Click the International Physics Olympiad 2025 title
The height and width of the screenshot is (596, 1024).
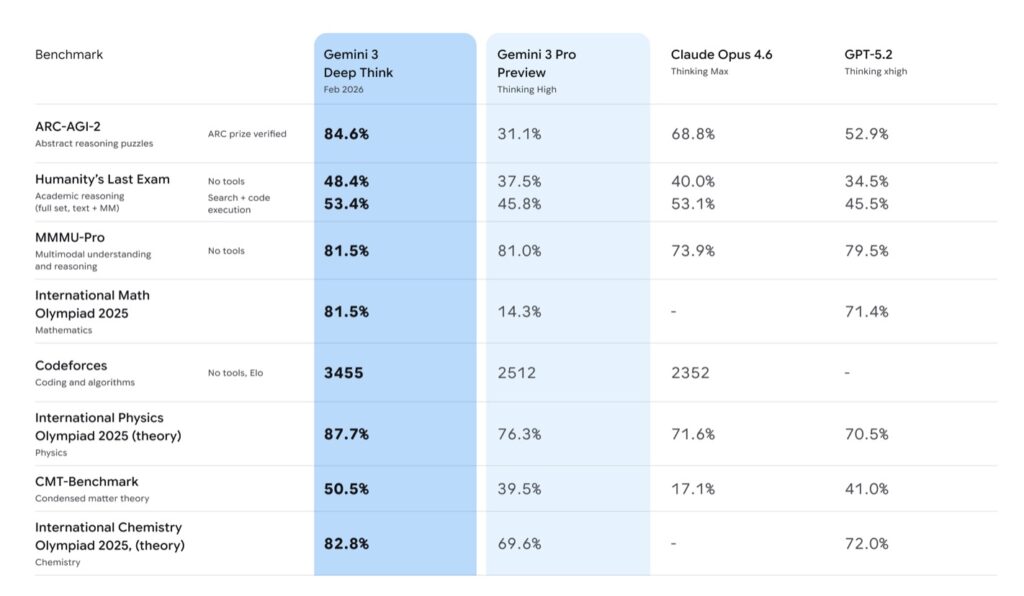[x=108, y=426]
